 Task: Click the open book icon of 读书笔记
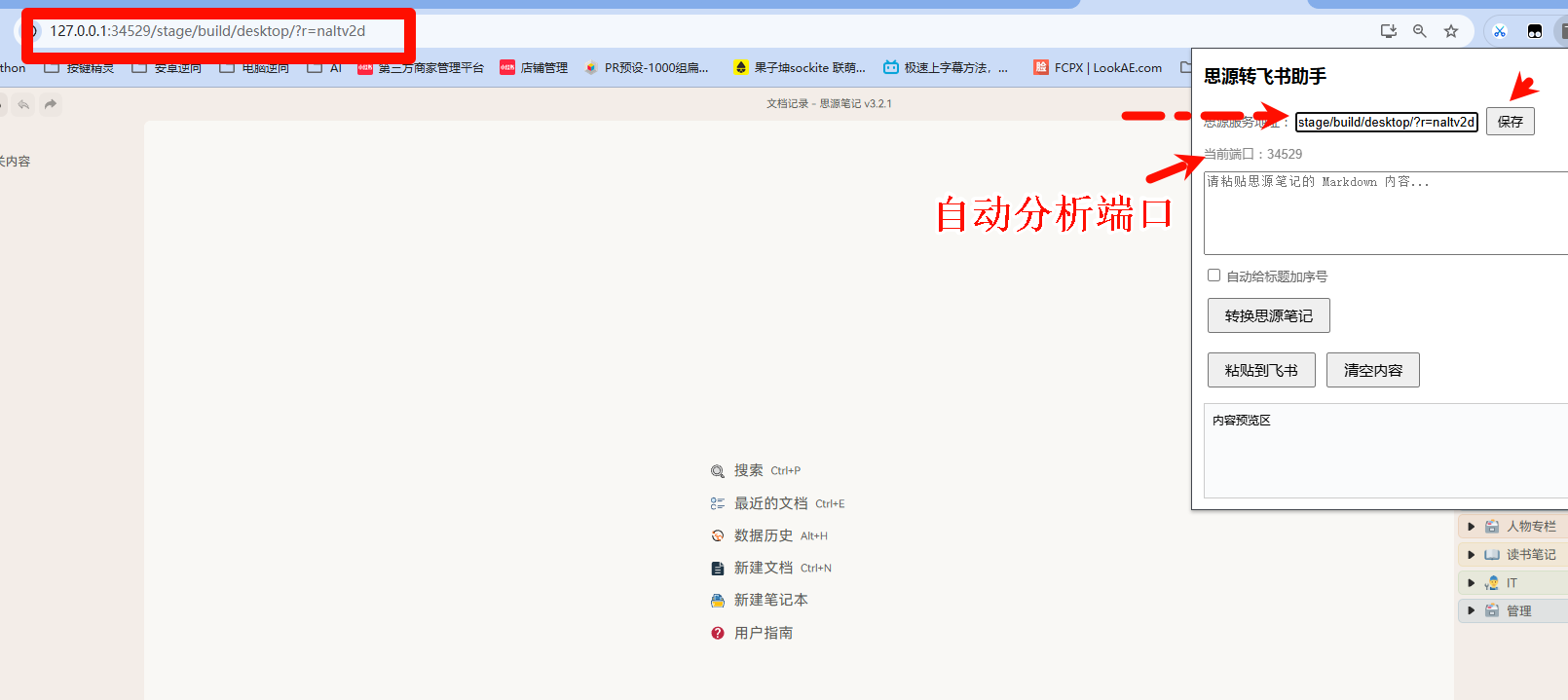pyautogui.click(x=1492, y=555)
